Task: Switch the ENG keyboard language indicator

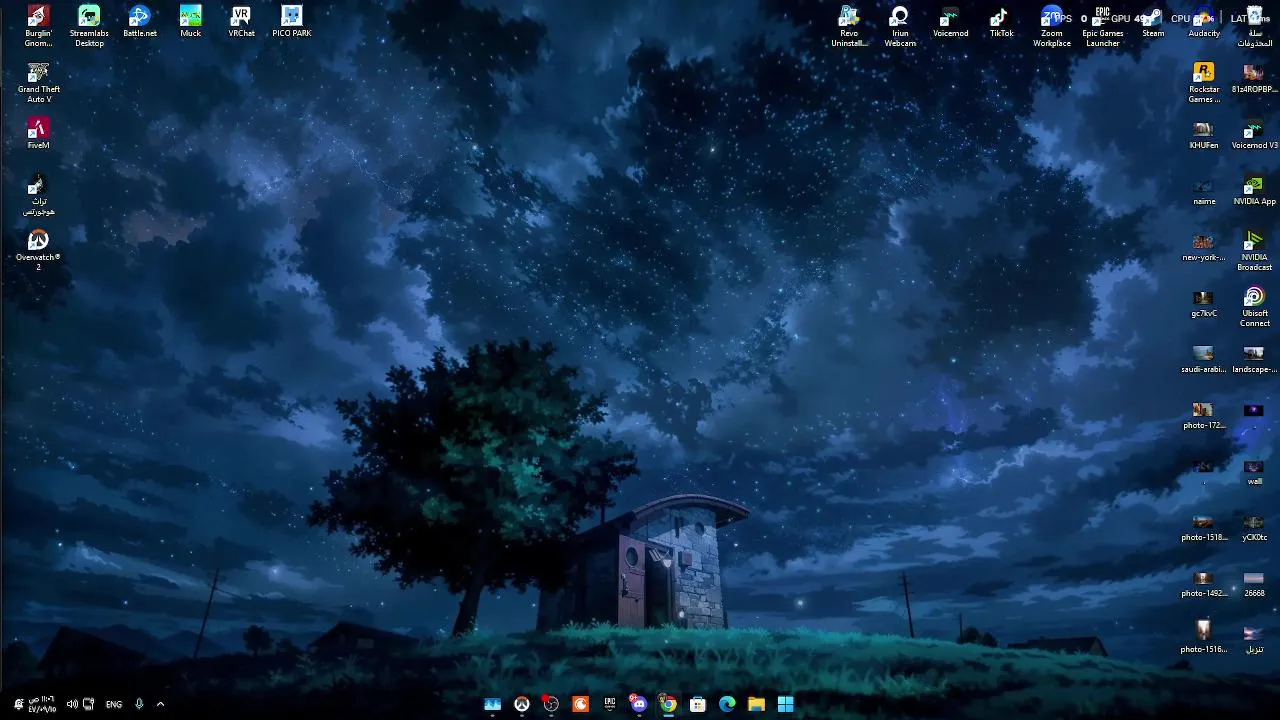Action: click(x=114, y=704)
